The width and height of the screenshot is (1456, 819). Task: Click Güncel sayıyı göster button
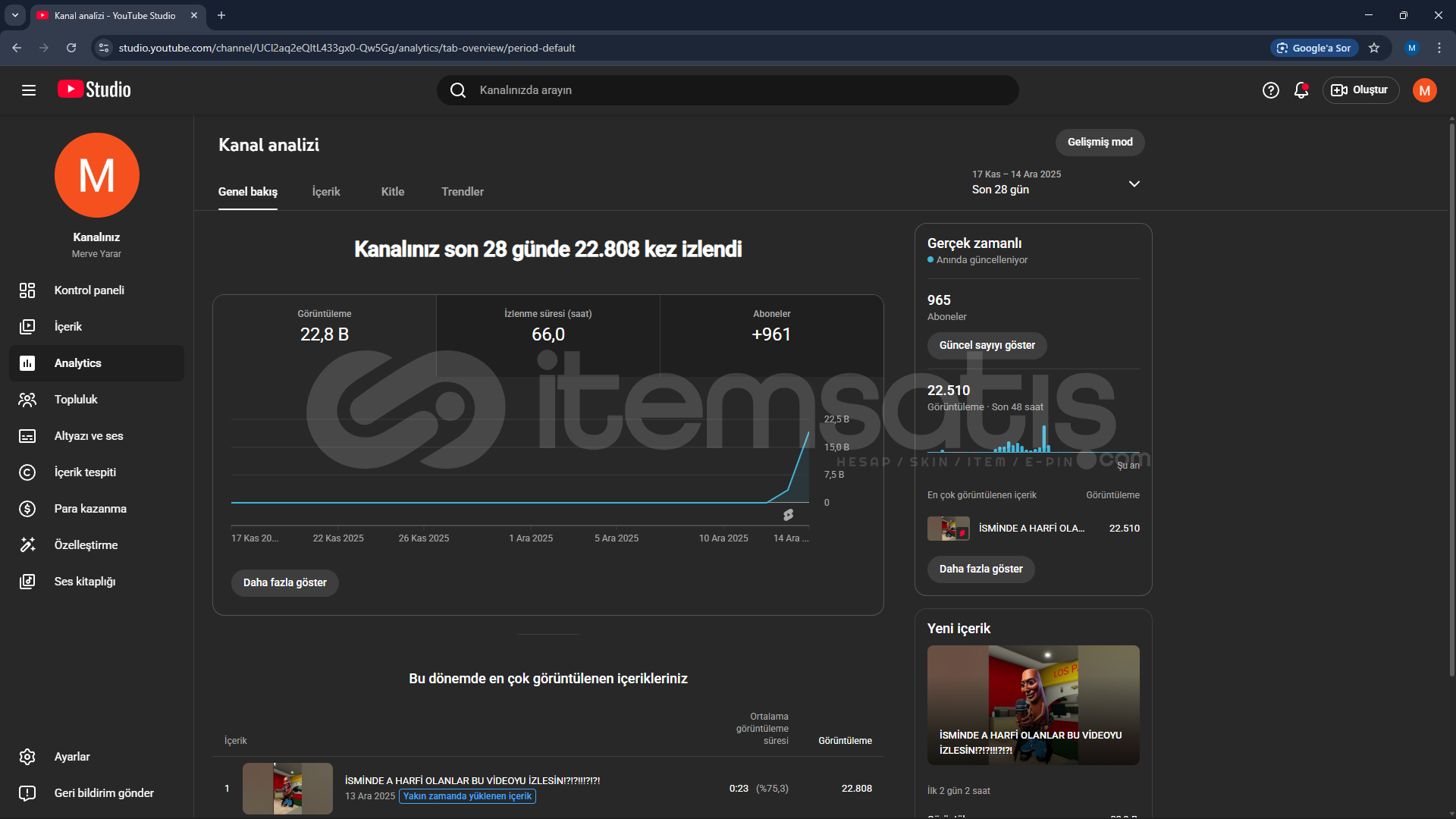987,346
